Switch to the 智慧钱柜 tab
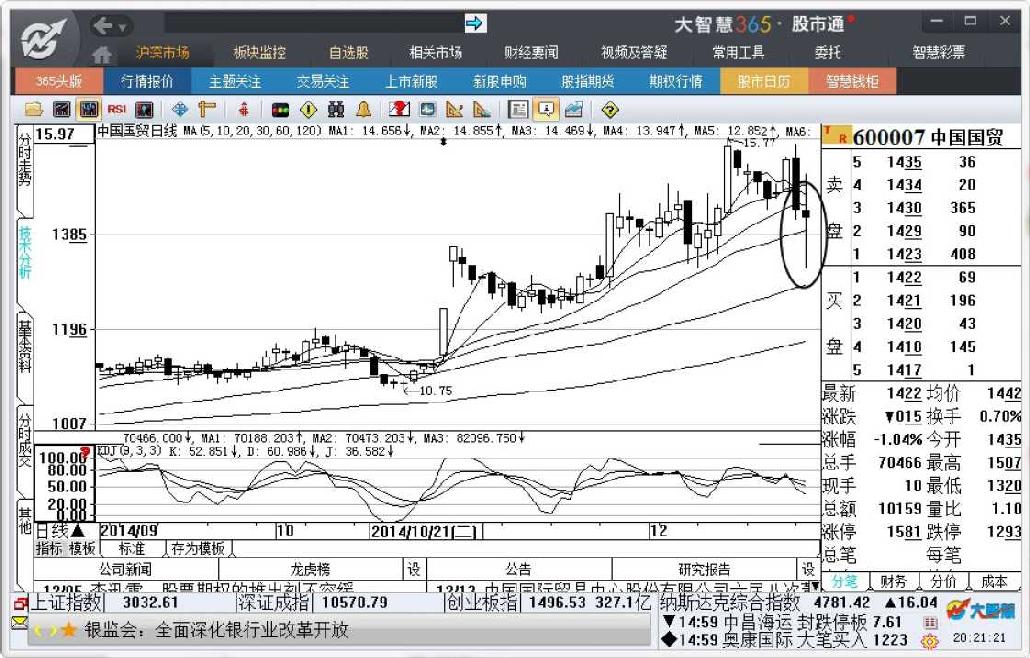This screenshot has height=658, width=1030. (852, 81)
